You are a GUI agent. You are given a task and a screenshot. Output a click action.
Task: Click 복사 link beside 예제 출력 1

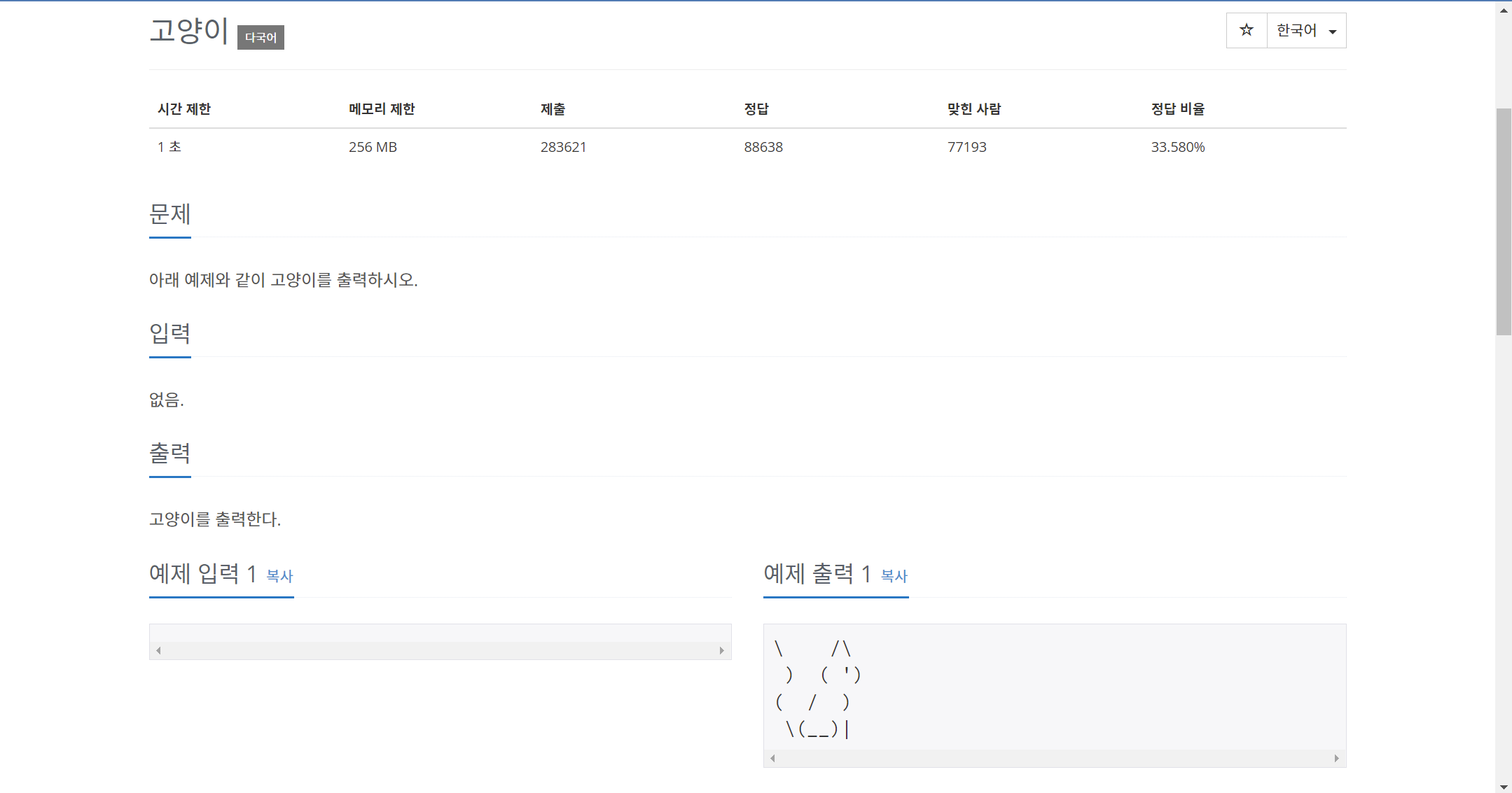coord(894,576)
